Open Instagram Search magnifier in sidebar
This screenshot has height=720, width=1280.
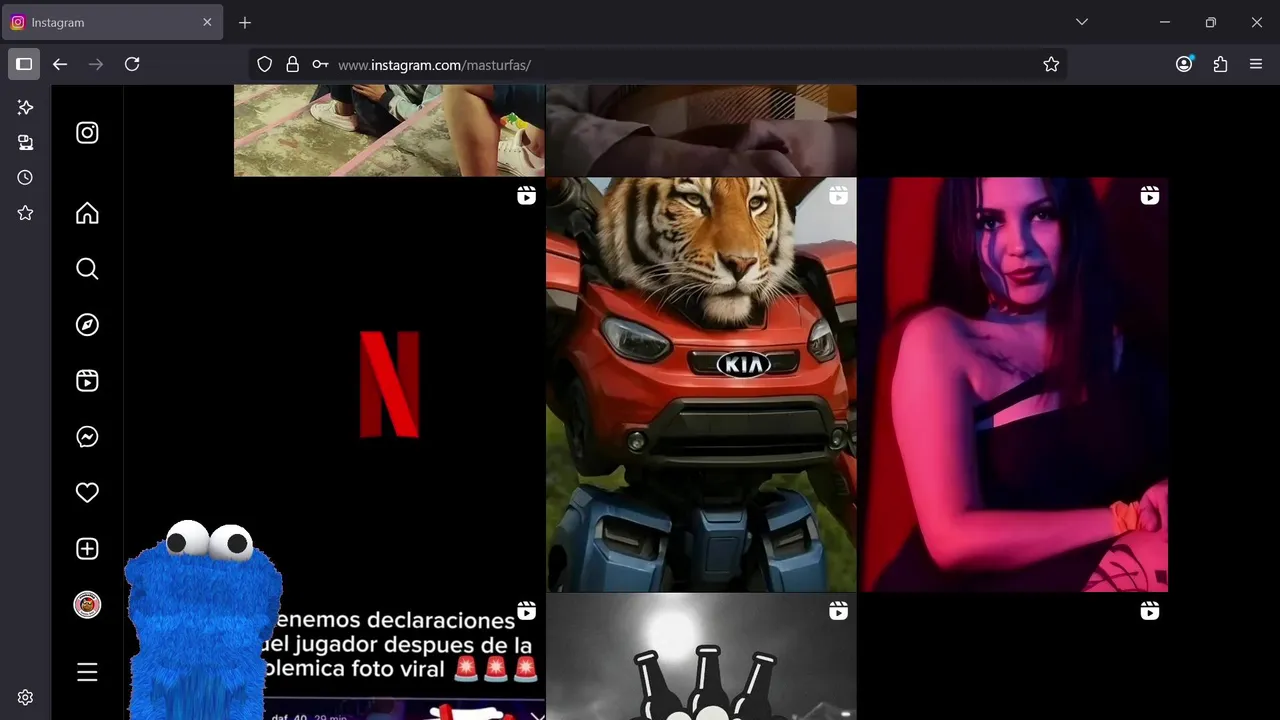(87, 269)
